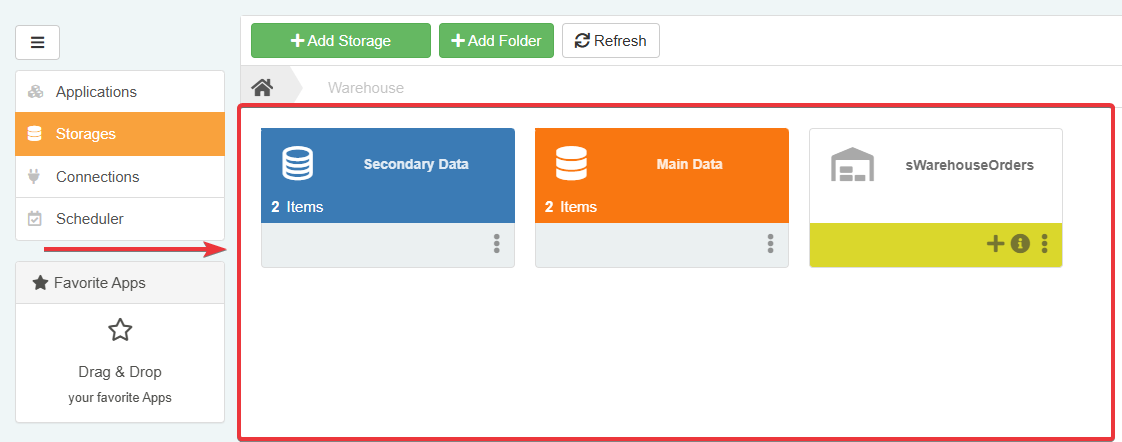Open Secondary Data three-dot options menu
This screenshot has width=1122, height=442.
496,243
